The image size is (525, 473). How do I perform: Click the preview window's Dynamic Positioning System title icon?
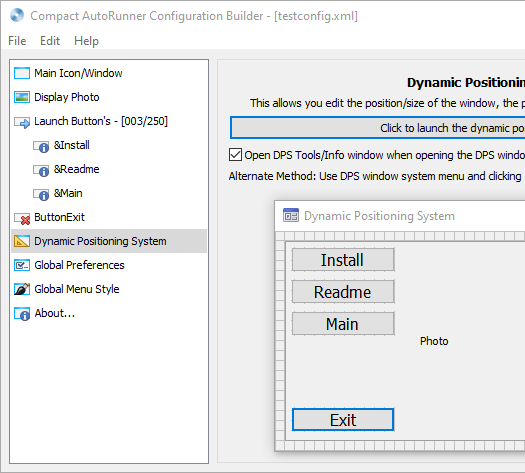291,215
